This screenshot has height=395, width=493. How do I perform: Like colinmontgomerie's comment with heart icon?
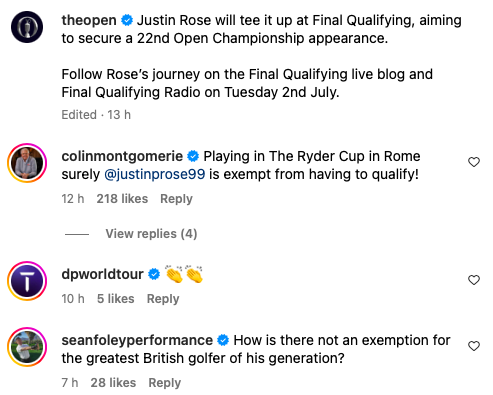(x=474, y=162)
